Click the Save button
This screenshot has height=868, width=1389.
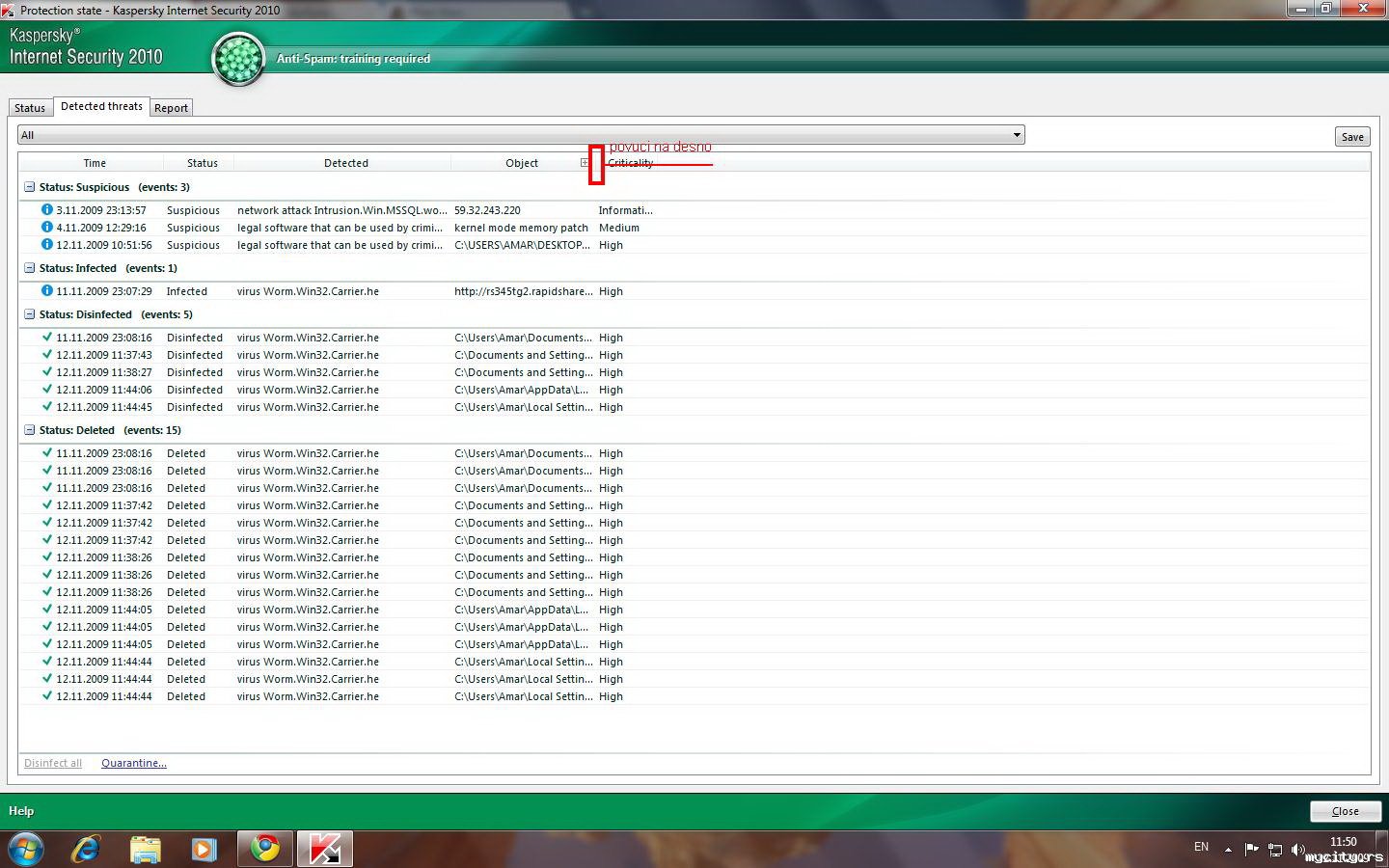coord(1352,137)
